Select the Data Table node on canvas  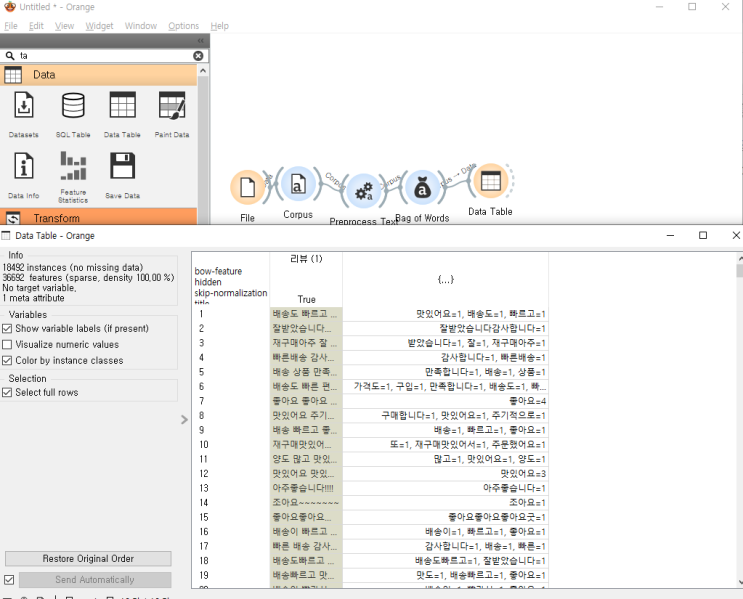point(490,181)
